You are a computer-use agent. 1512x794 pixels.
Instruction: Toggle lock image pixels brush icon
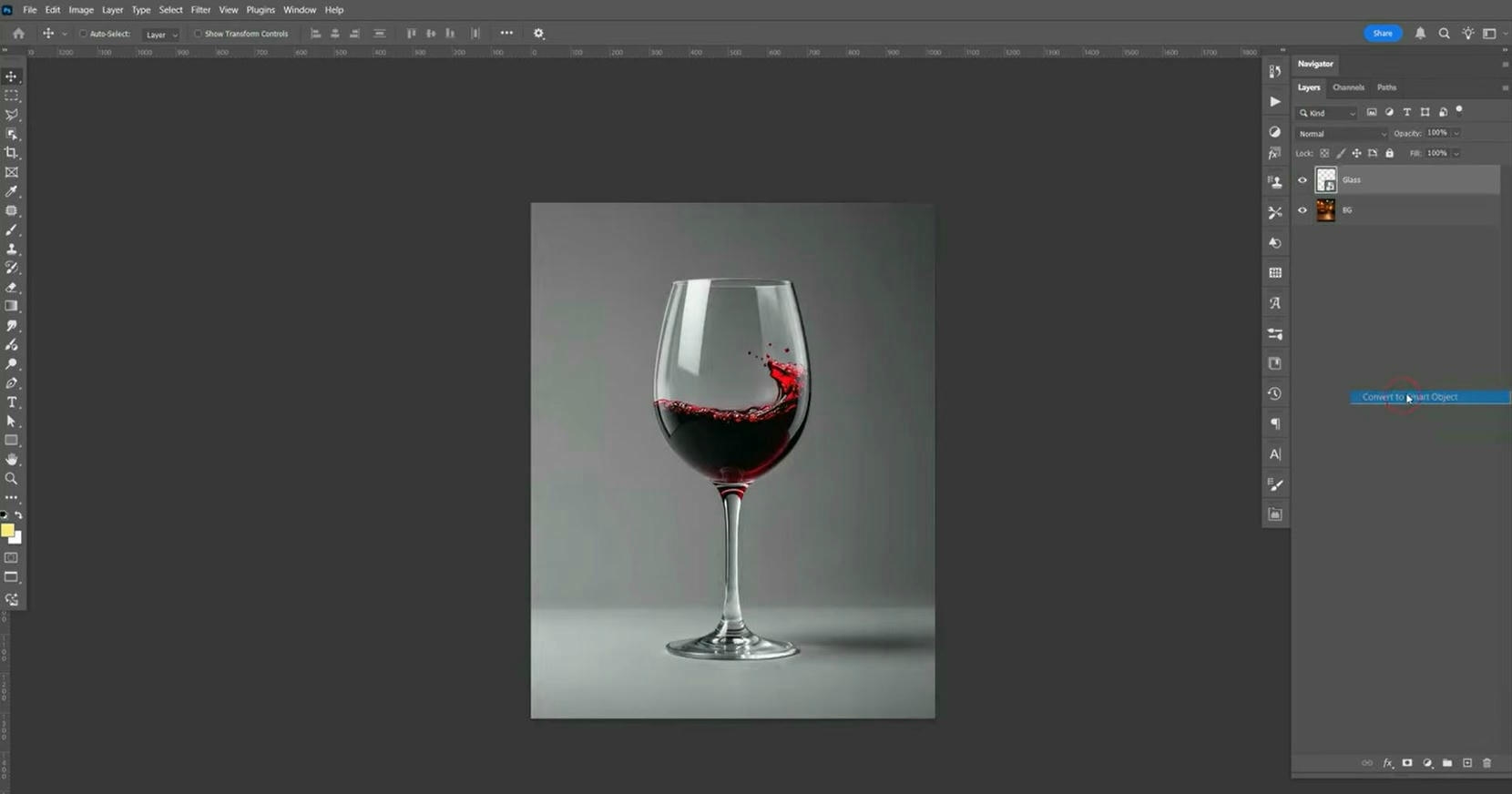pyautogui.click(x=1341, y=153)
